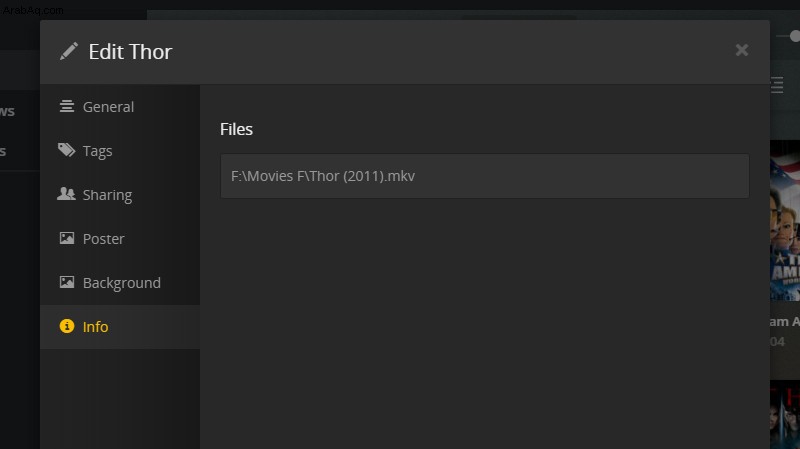The image size is (800, 449).
Task: Go to the Background tab
Action: [120, 282]
